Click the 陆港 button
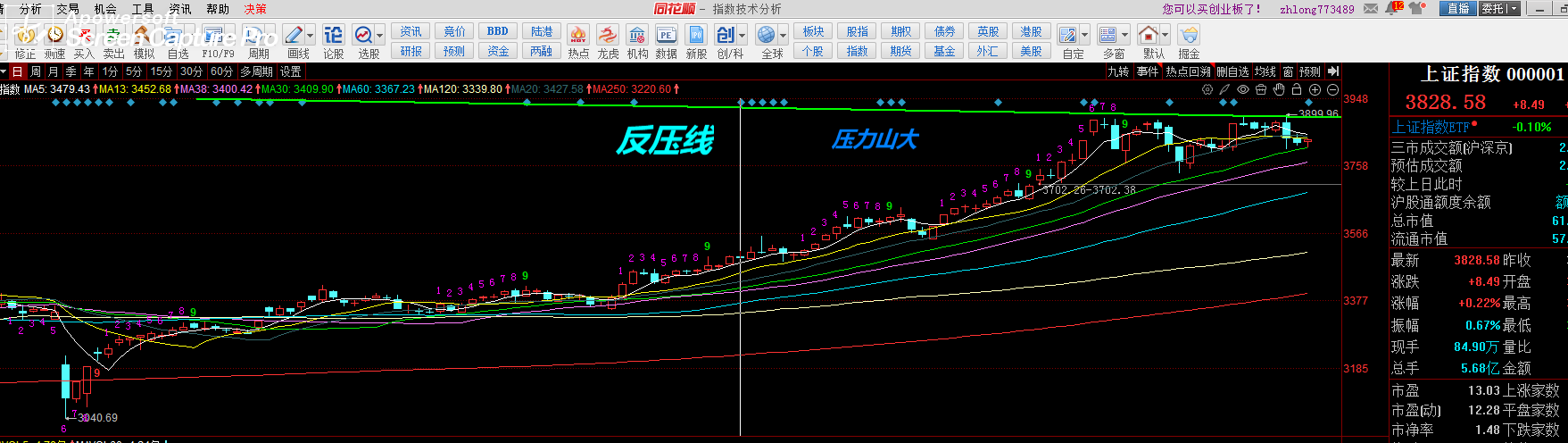Viewport: 1568px width, 443px height. (541, 31)
